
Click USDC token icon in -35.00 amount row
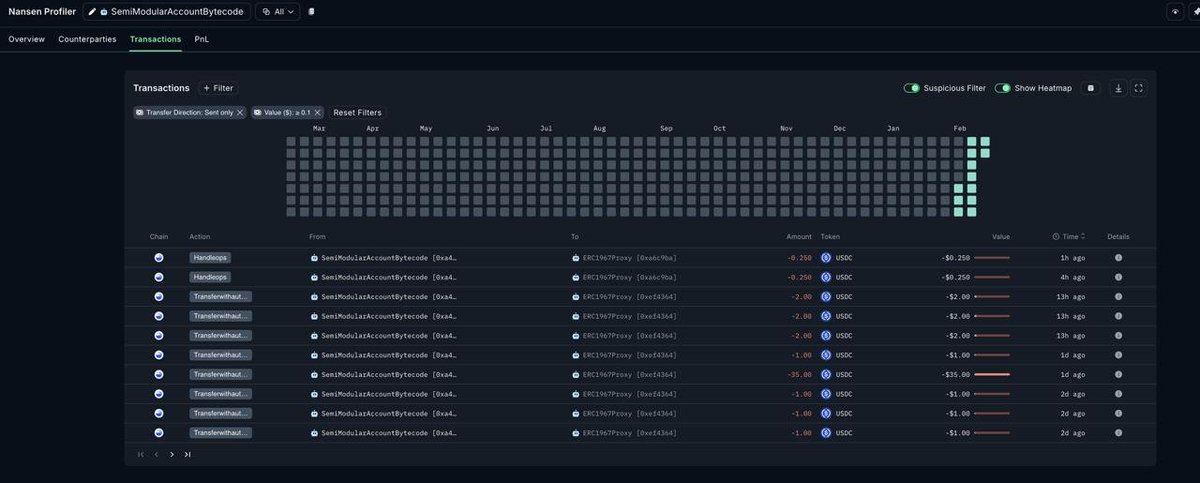[826, 374]
